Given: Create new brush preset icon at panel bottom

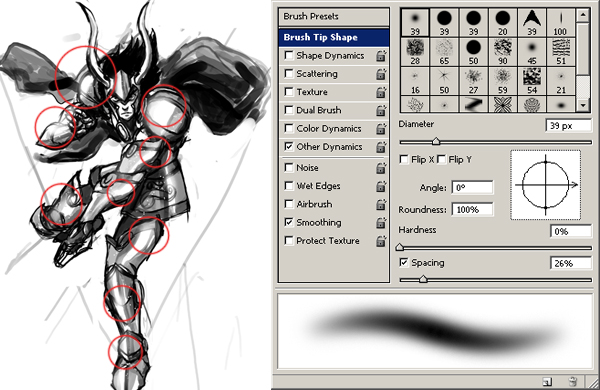Looking at the screenshot, I should point(547,382).
